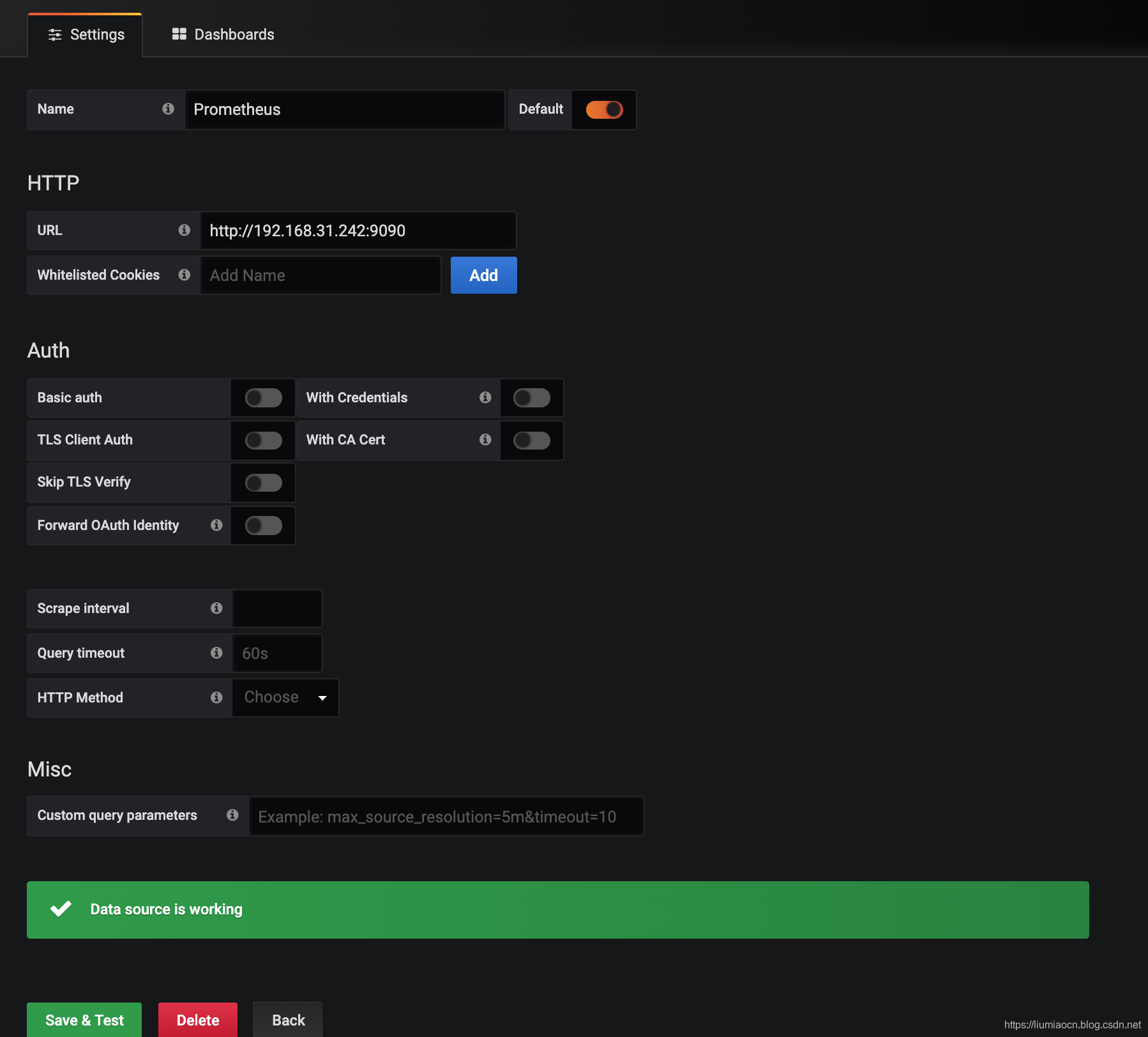The image size is (1148, 1037).
Task: Click the Misc section heading
Action: coord(49,769)
